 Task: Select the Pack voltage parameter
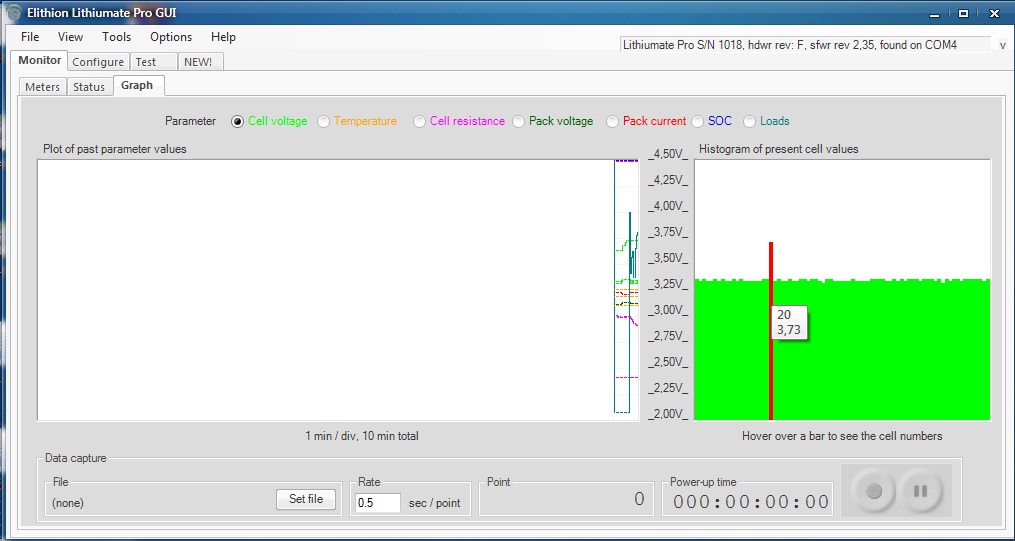point(553,121)
